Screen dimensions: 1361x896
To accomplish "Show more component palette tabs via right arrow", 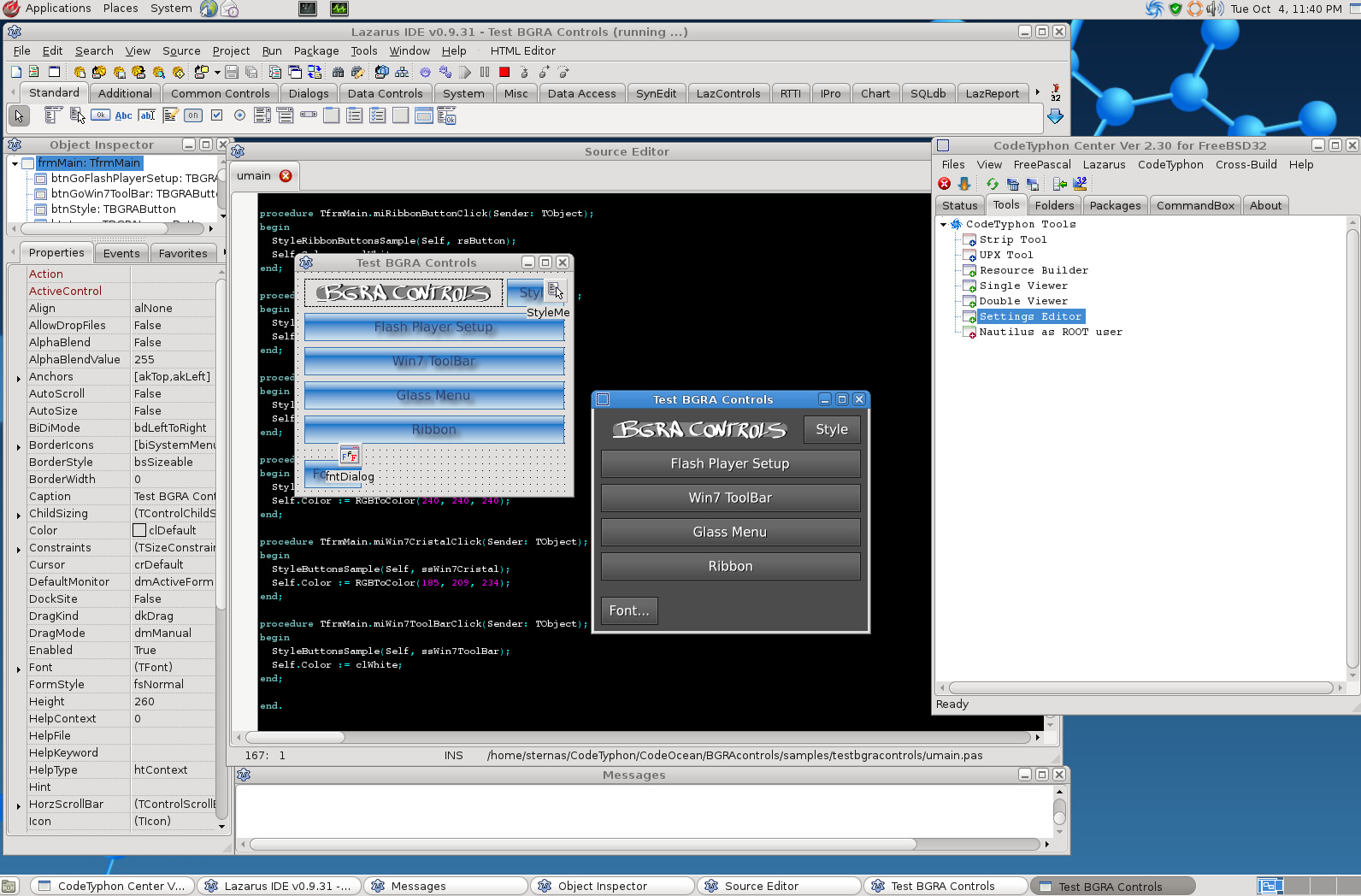I will pos(1037,92).
